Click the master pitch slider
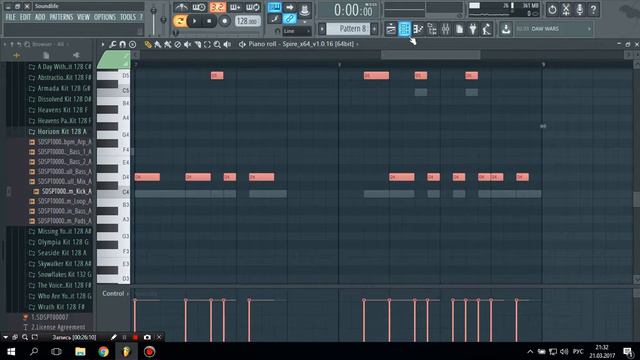The image size is (640, 360). tap(164, 20)
